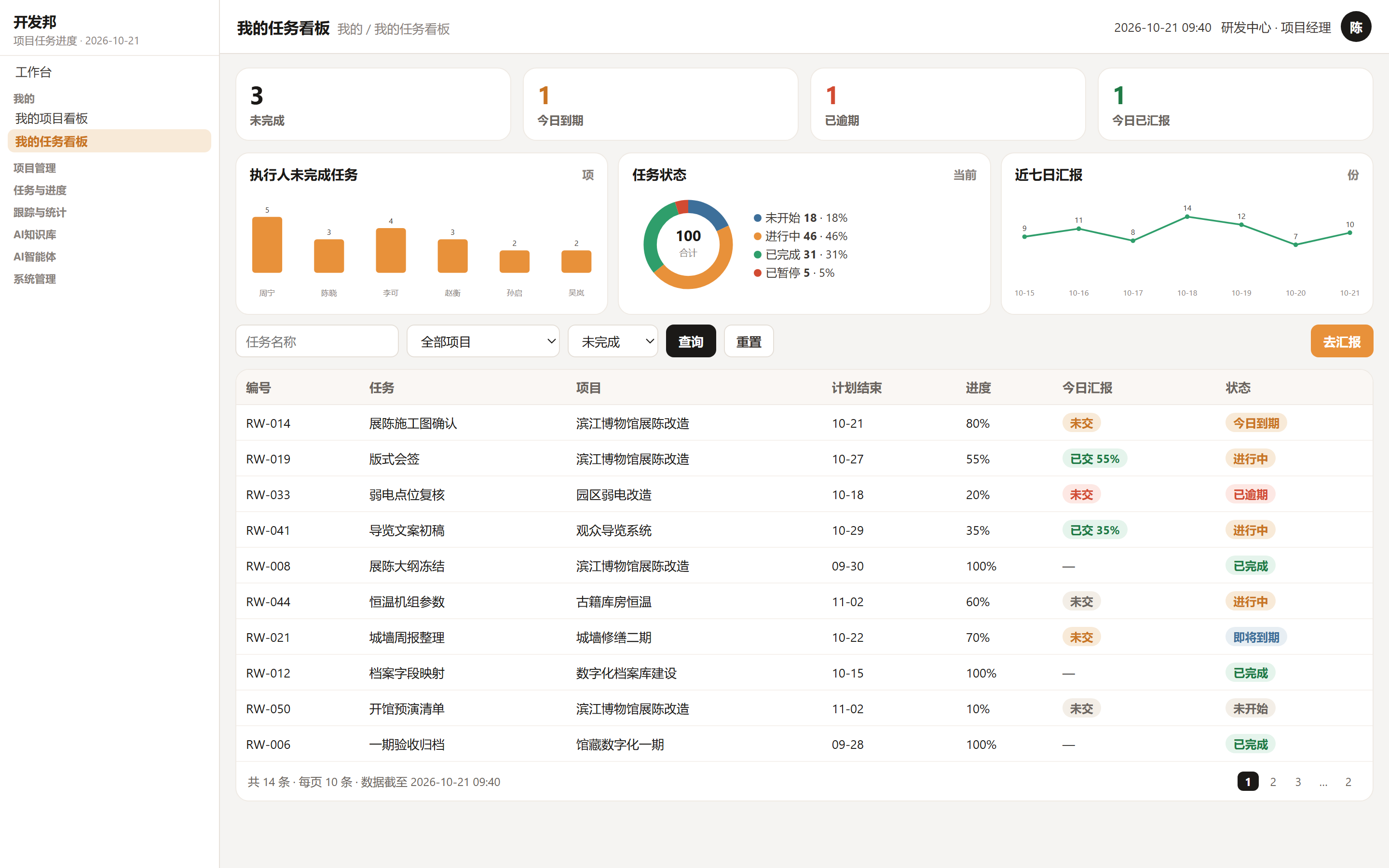Click the 即将到期 status tag

(1256, 637)
